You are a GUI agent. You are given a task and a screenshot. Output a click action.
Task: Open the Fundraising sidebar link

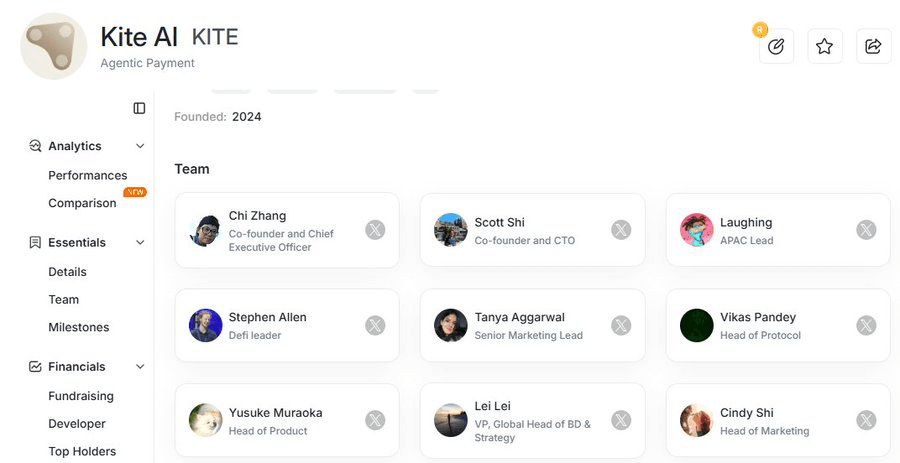click(81, 396)
